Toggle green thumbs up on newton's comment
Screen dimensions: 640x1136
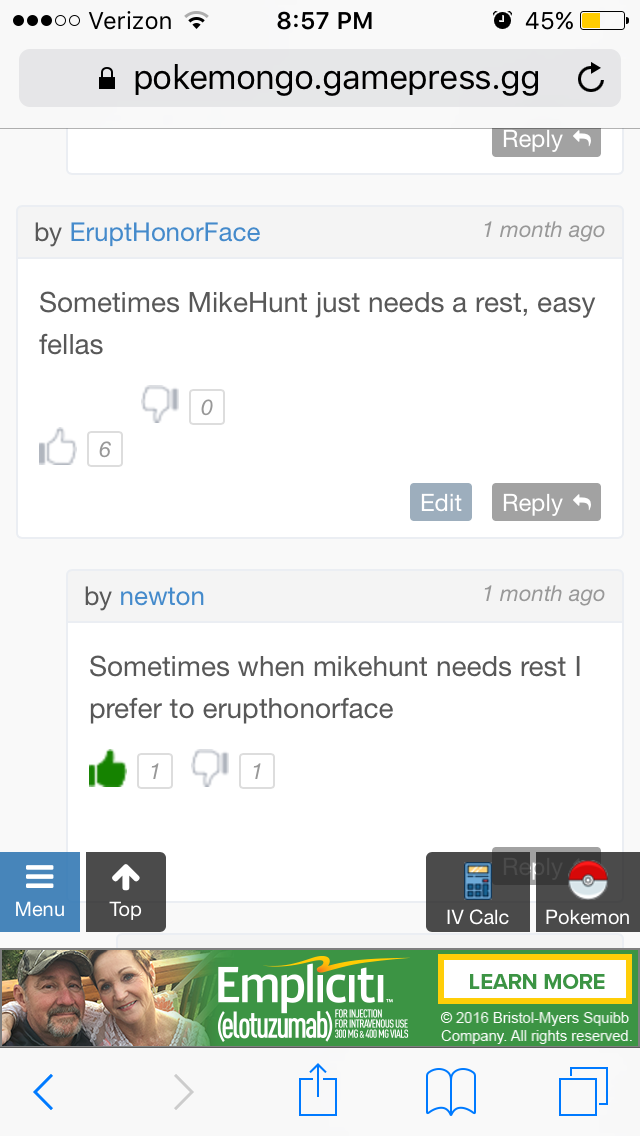pyautogui.click(x=107, y=769)
